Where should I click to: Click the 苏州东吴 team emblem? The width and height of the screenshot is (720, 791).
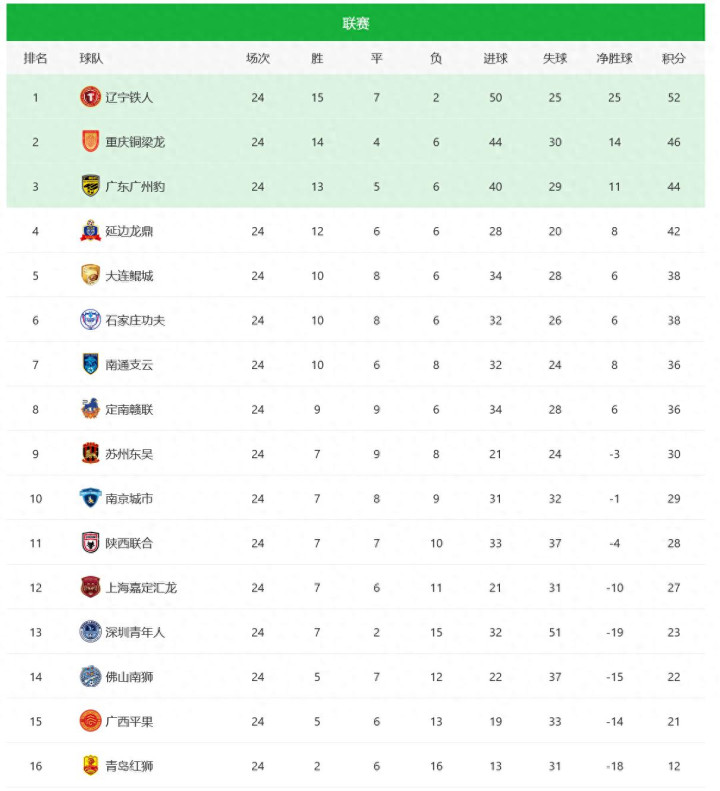pyautogui.click(x=91, y=454)
